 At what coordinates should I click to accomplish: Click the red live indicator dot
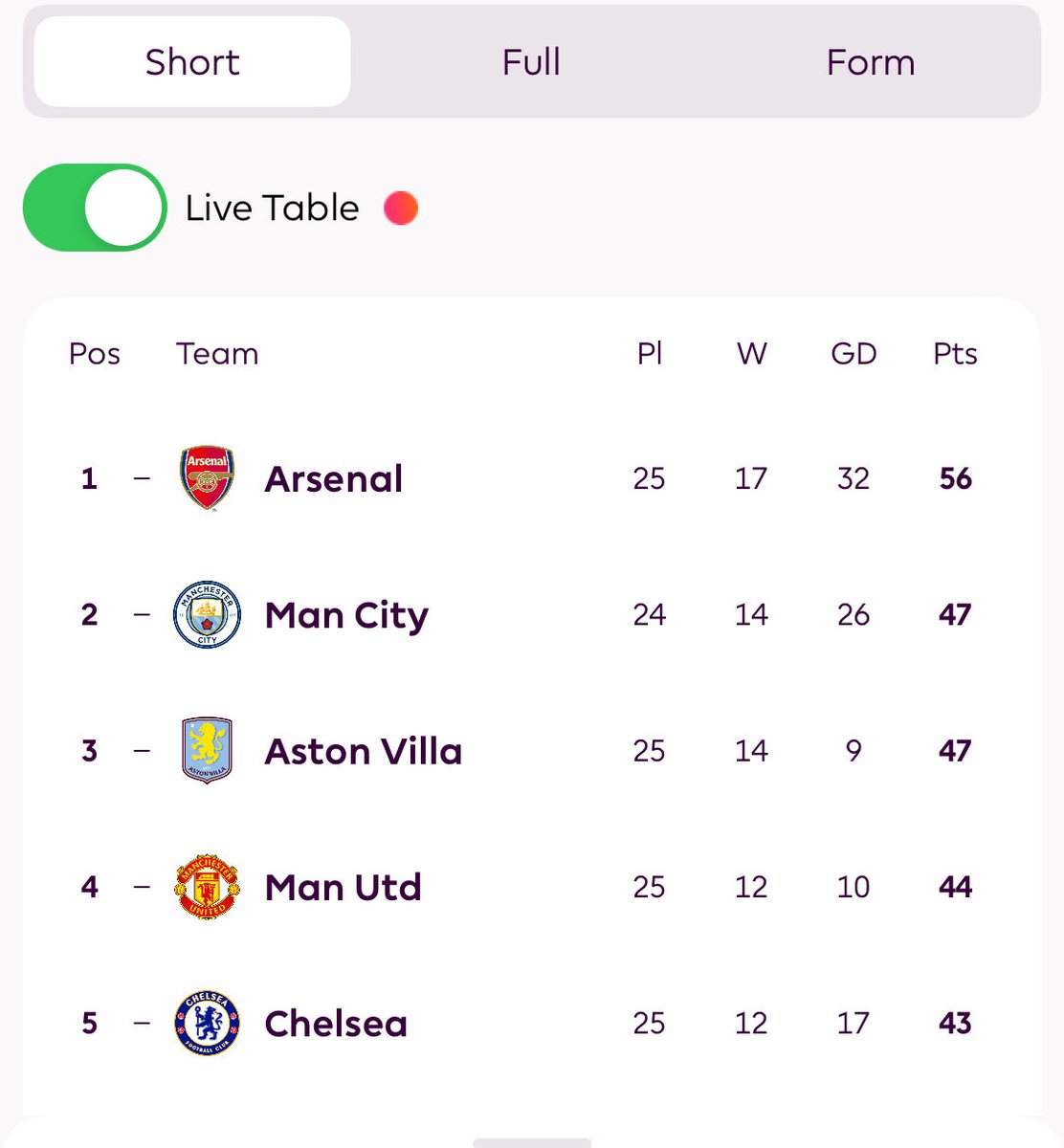[401, 208]
